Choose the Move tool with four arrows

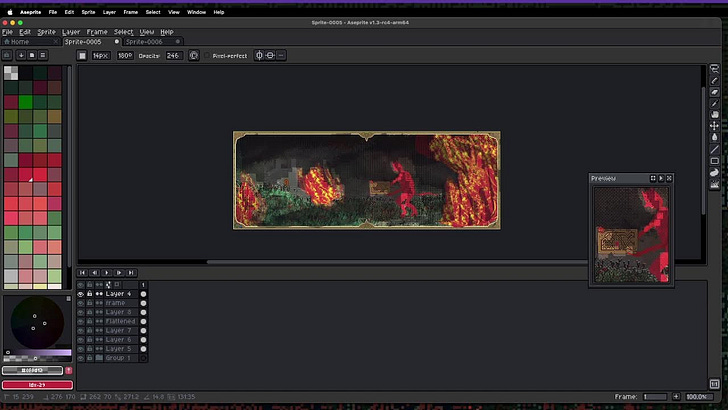click(715, 126)
